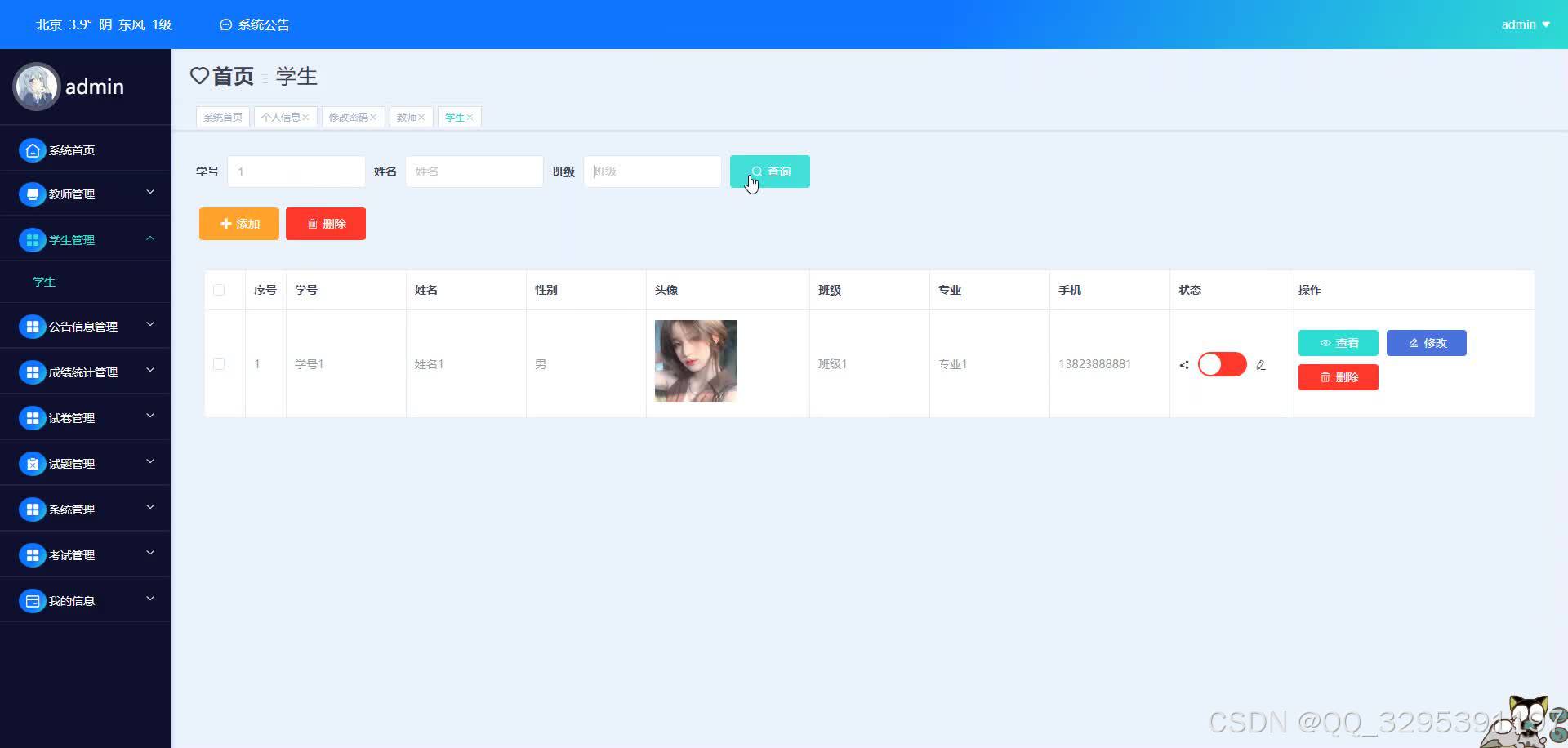This screenshot has width=1568, height=748.
Task: Toggle the student status switch off
Action: pos(1221,364)
